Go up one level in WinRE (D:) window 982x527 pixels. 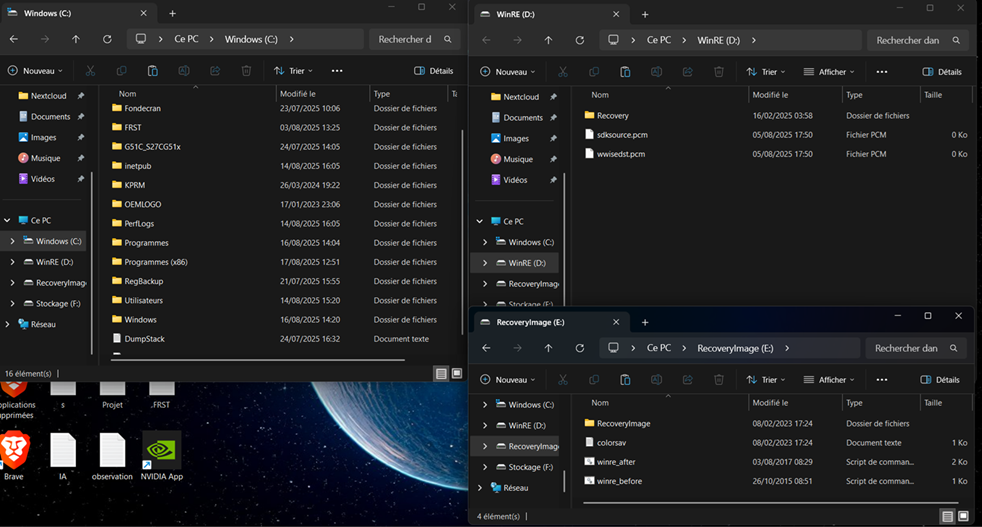pos(548,40)
